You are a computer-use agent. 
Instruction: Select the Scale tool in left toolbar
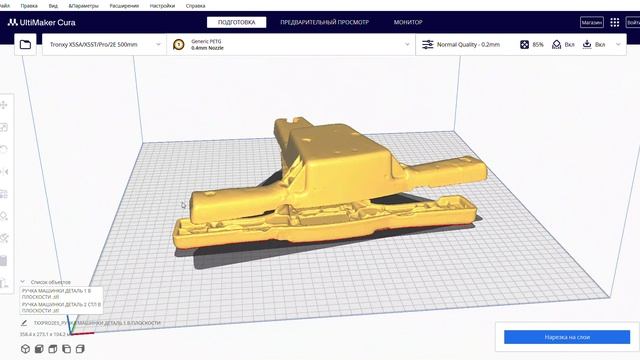point(4,127)
